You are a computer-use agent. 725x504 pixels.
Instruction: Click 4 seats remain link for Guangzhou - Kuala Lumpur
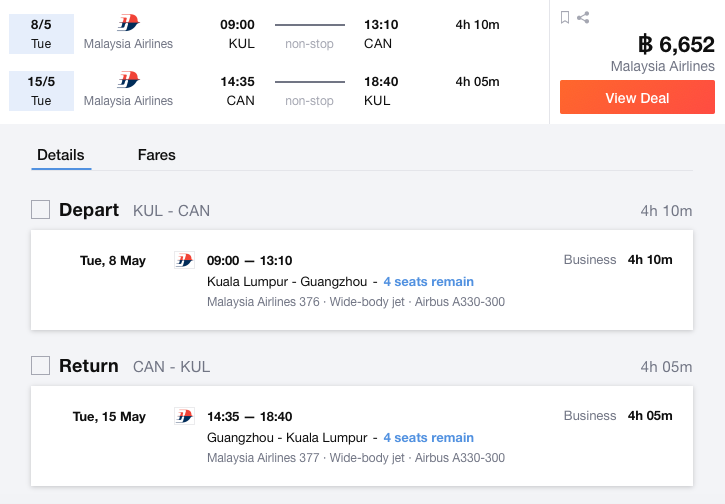pos(429,437)
